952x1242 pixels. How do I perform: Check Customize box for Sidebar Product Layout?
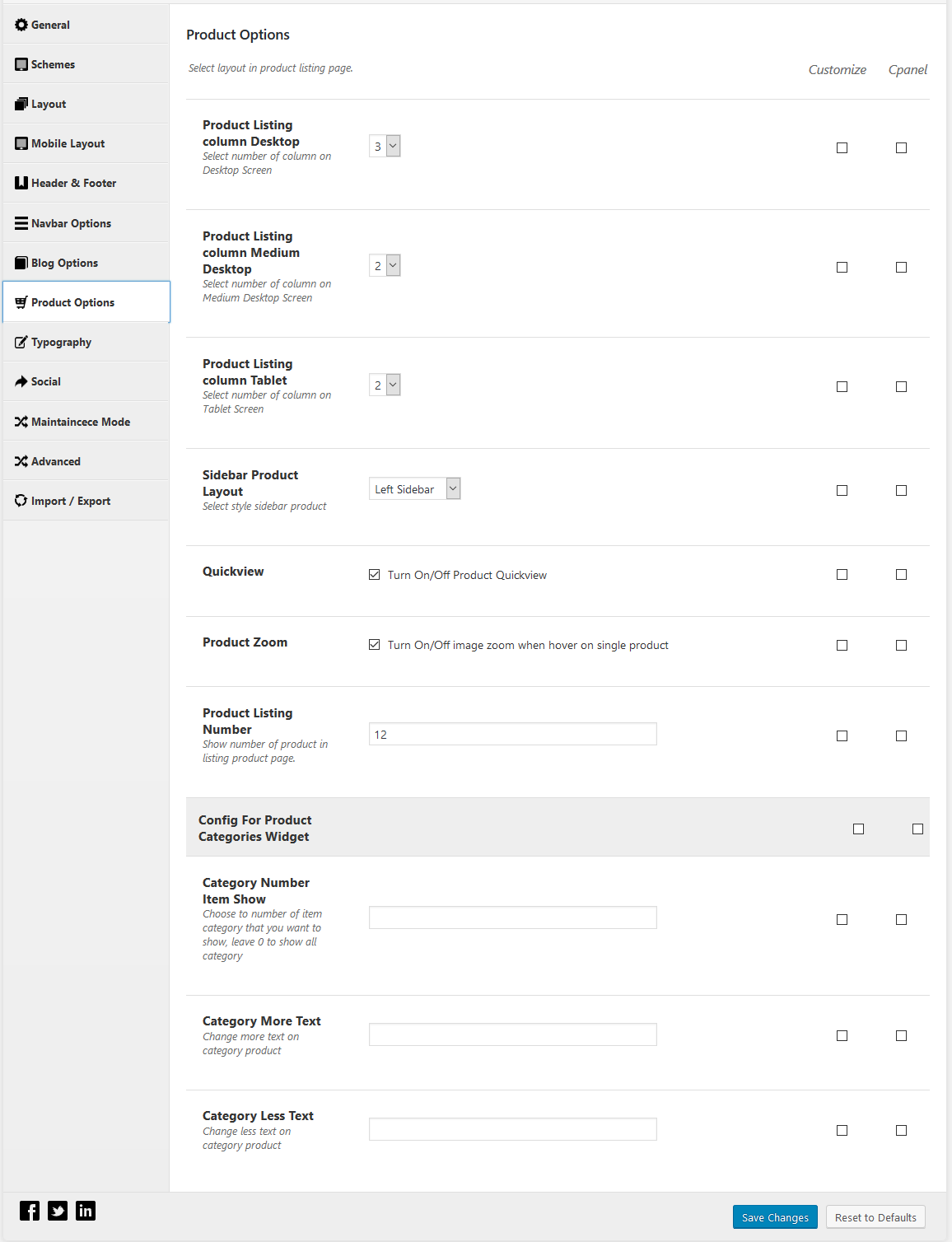[842, 490]
